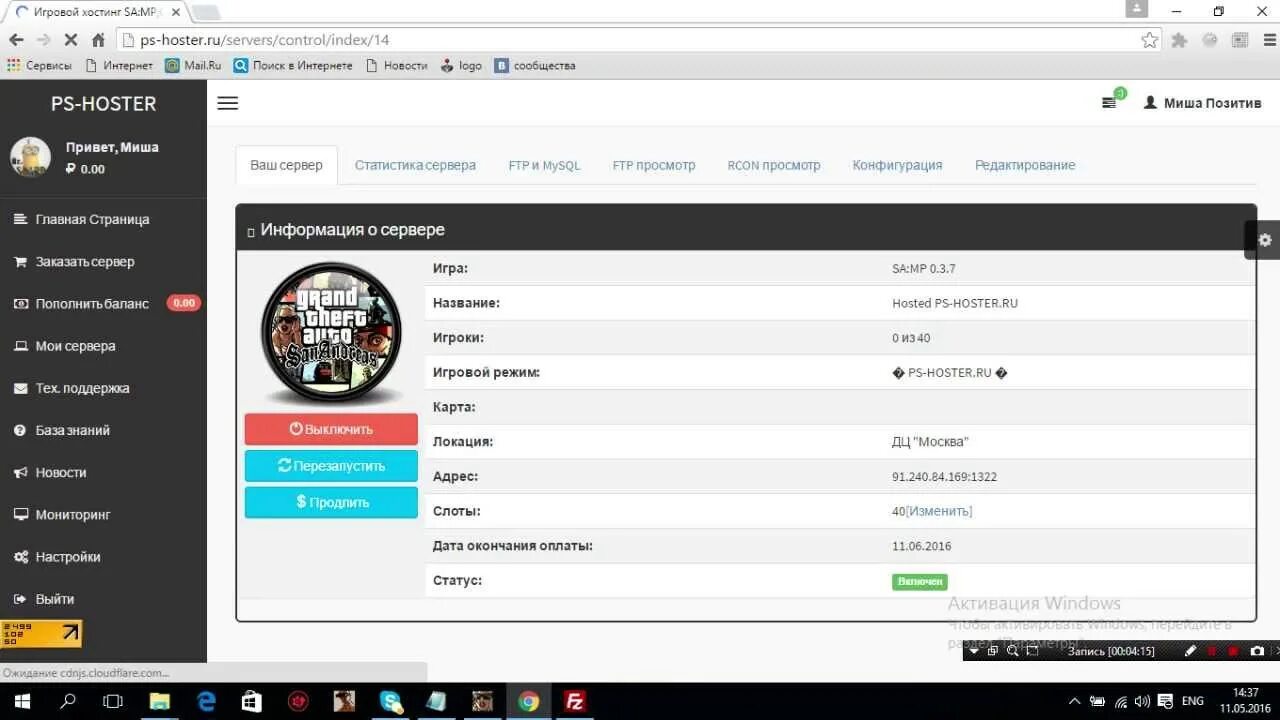This screenshot has height=720, width=1280.
Task: Open the Сервисы dropdown in bookmarks bar
Action: click(40, 65)
